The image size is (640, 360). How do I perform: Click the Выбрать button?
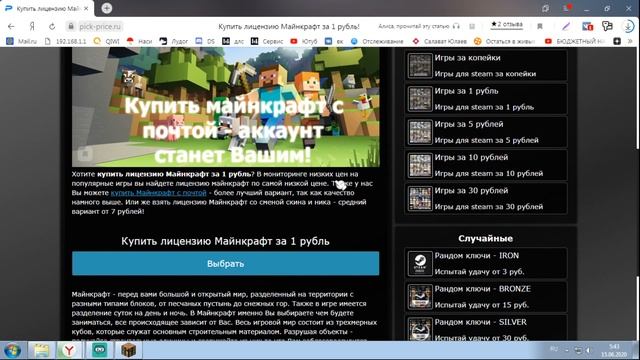[225, 264]
